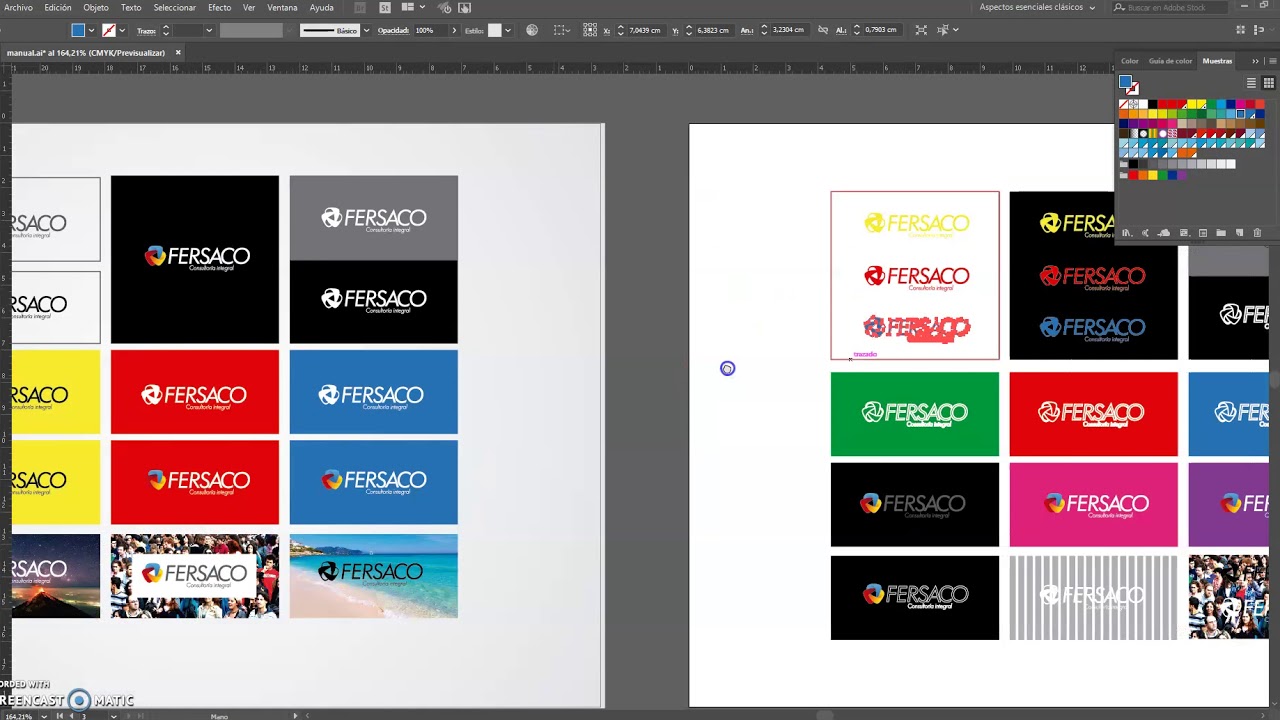This screenshot has width=1280, height=720.
Task: Open the Efecto menu
Action: tap(219, 7)
